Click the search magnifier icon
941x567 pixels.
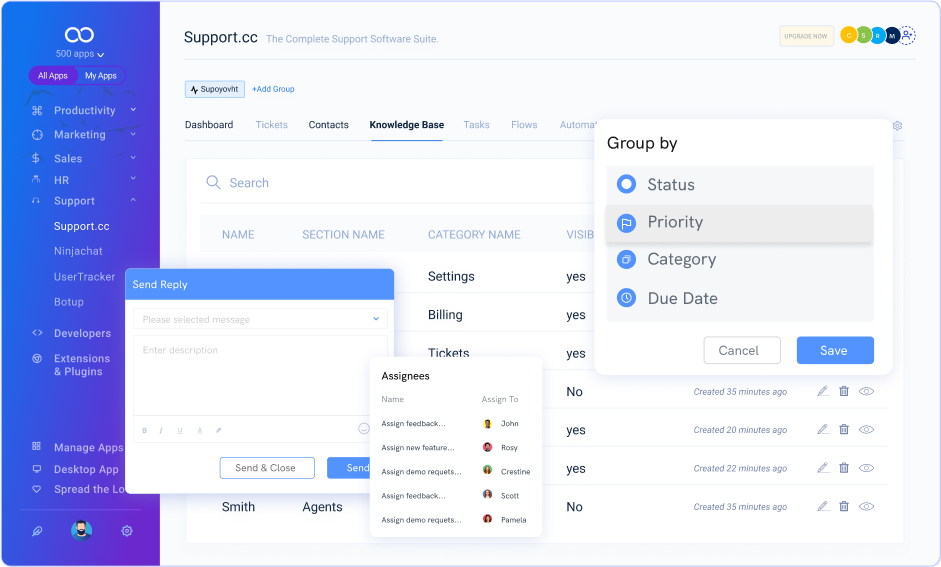213,182
